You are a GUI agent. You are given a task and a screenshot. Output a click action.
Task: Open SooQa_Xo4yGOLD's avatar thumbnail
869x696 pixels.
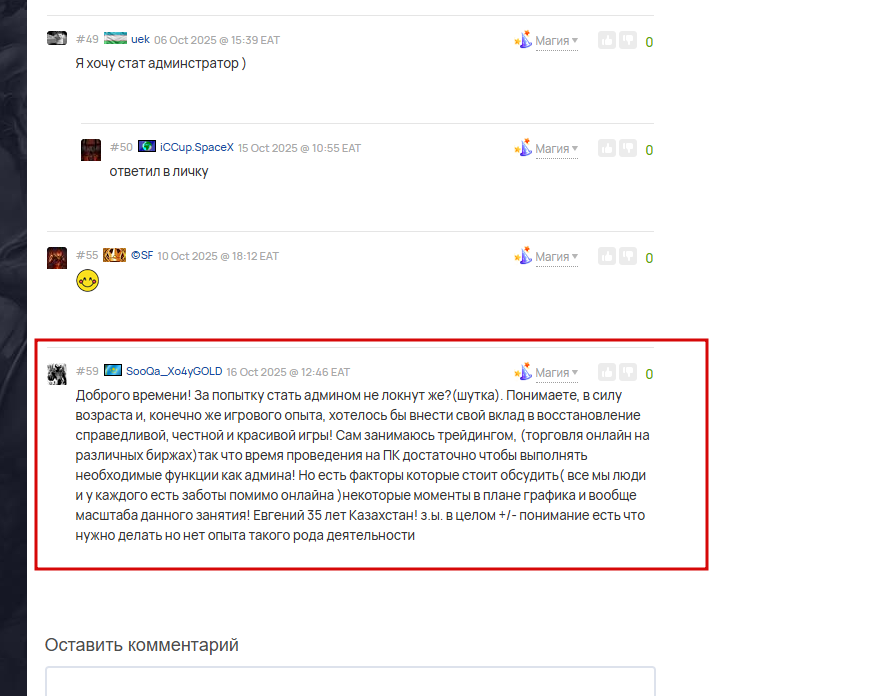pos(57,374)
